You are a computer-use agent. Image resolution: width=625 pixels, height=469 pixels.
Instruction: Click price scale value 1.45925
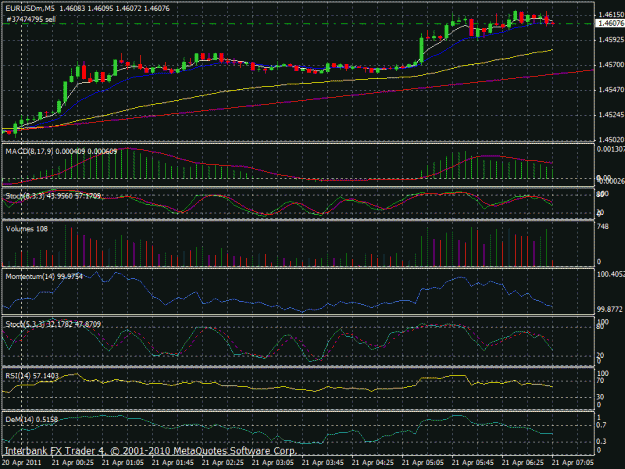(611, 40)
